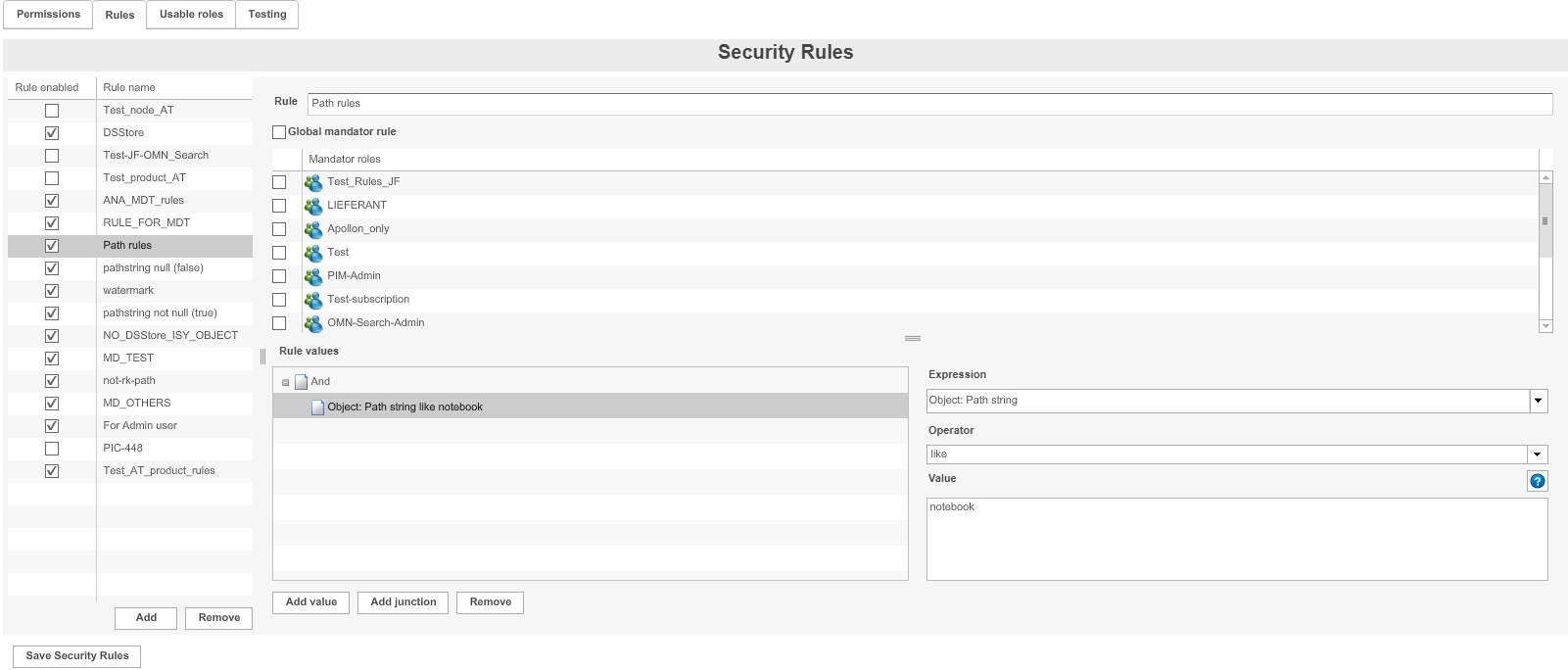Click the document icon of the And junction
Viewport: 1568px width, 670px height.
tap(302, 382)
